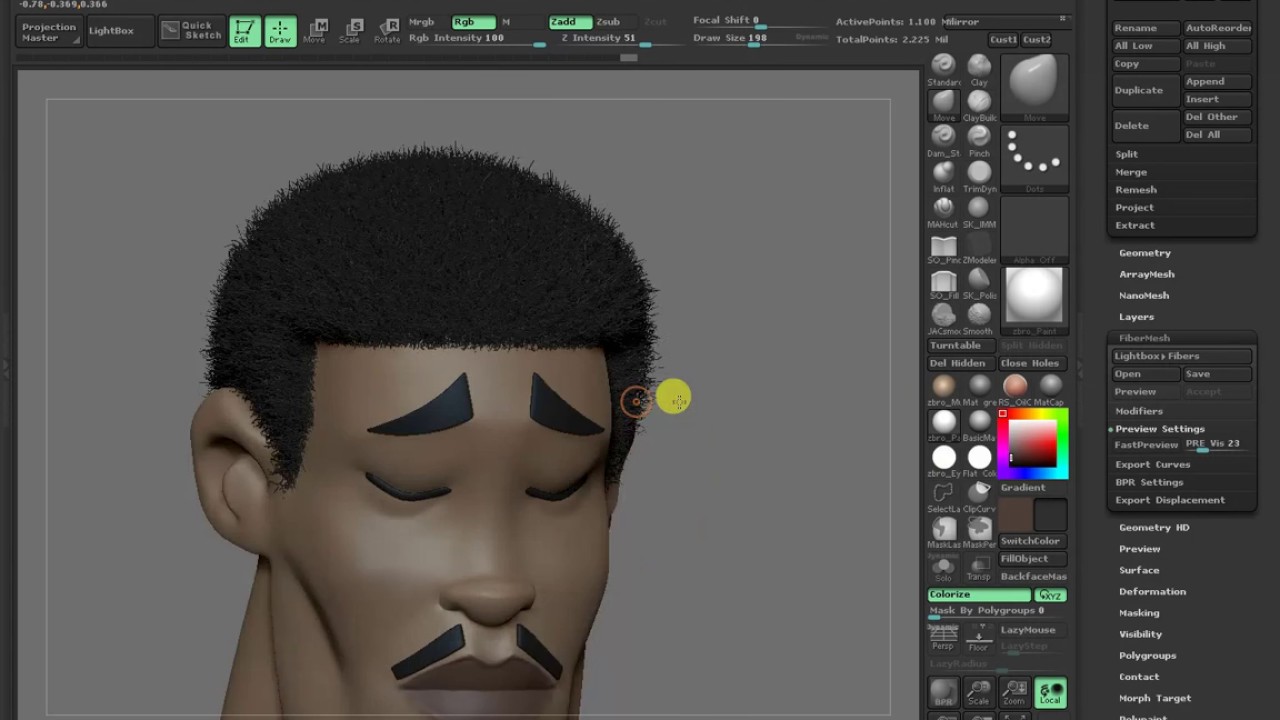Collapse the FiberMesh subpalette
The width and height of the screenshot is (1280, 720).
(x=1144, y=338)
